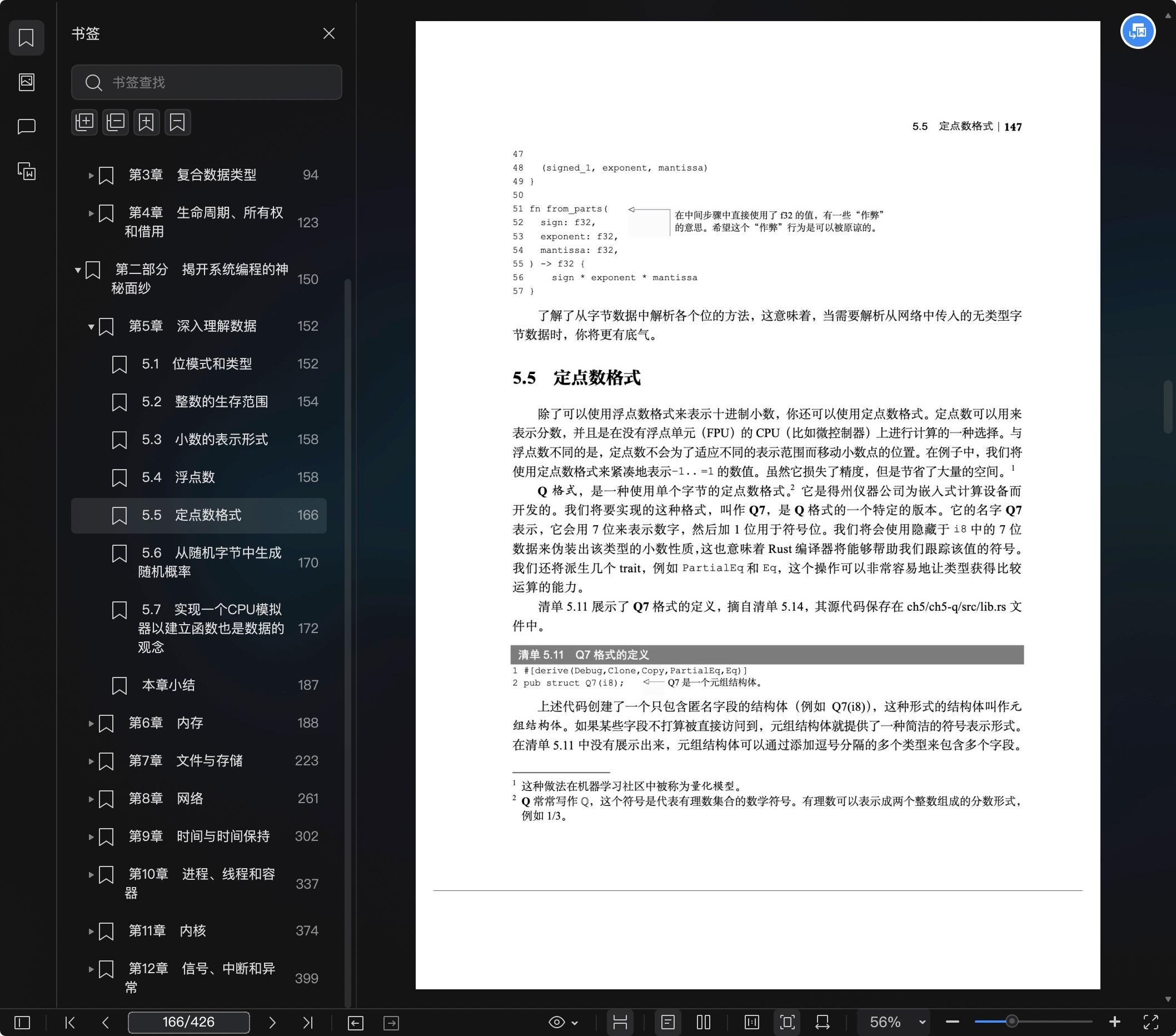Expand 第4章 生命周期、所有权和借用
1176x1036 pixels.
(91, 213)
